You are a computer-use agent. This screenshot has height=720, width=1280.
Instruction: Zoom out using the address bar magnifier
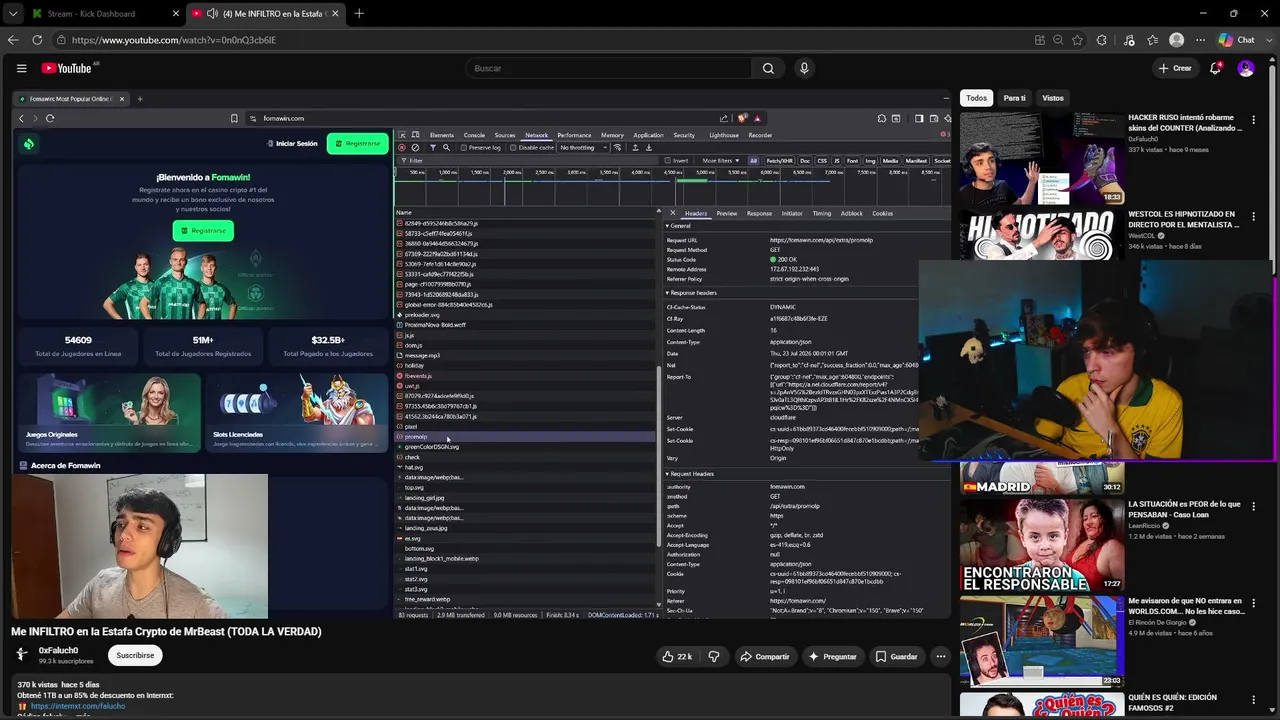[1058, 40]
